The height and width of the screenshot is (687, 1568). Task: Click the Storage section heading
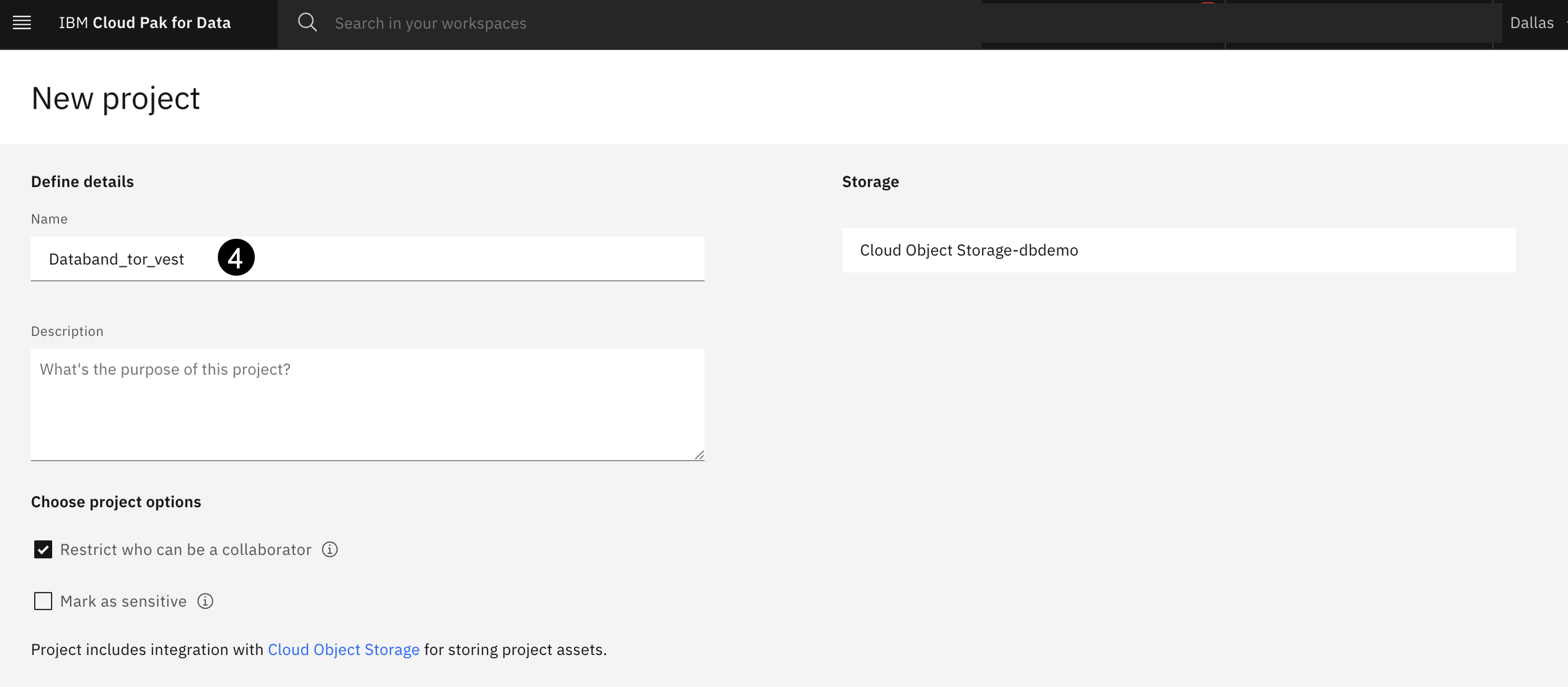point(870,182)
